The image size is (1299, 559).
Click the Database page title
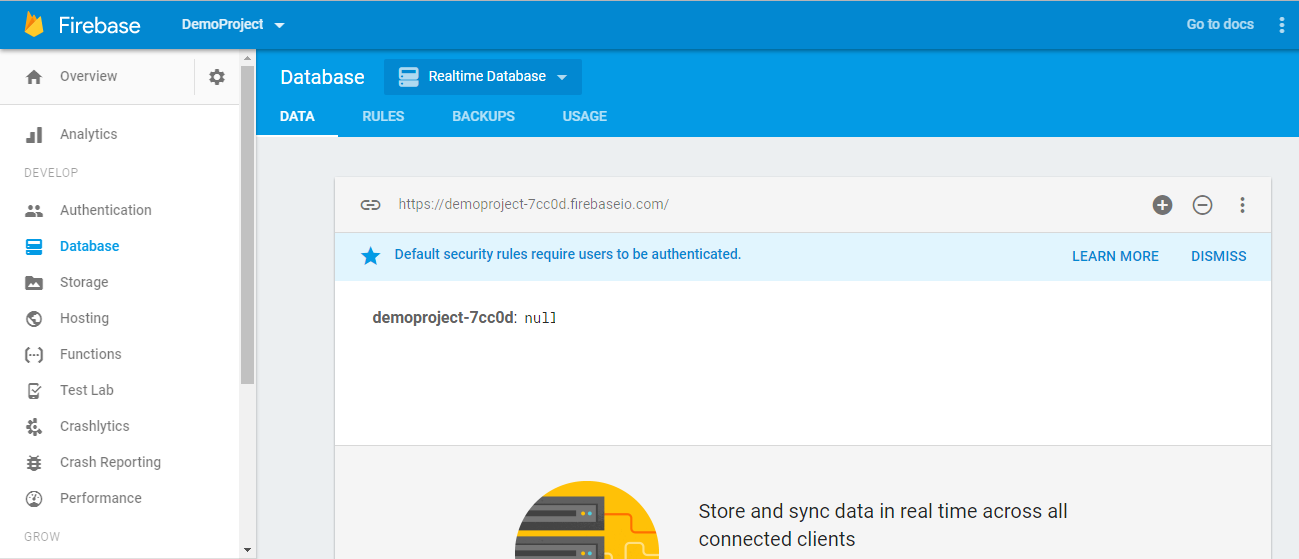(322, 77)
